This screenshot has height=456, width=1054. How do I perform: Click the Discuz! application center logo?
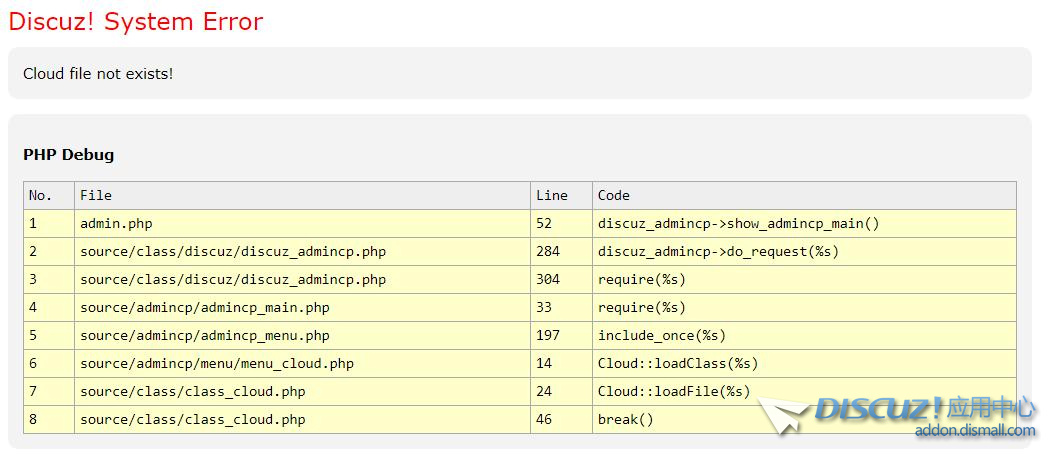pyautogui.click(x=925, y=408)
